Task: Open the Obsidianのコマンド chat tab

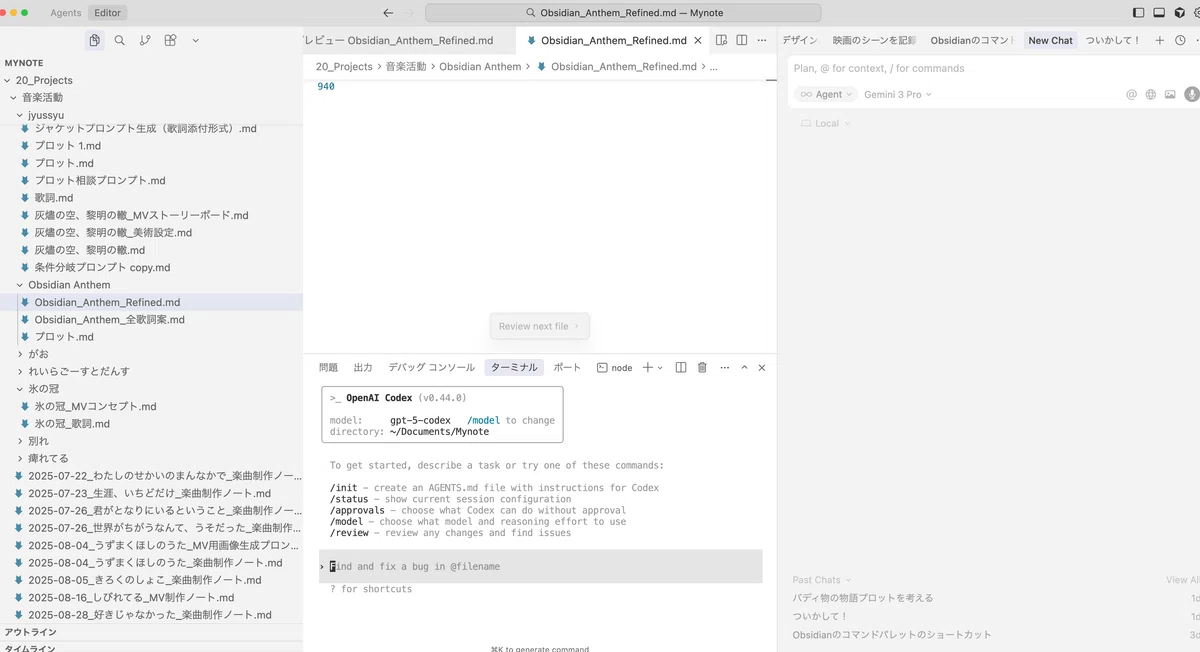Action: 972,40
